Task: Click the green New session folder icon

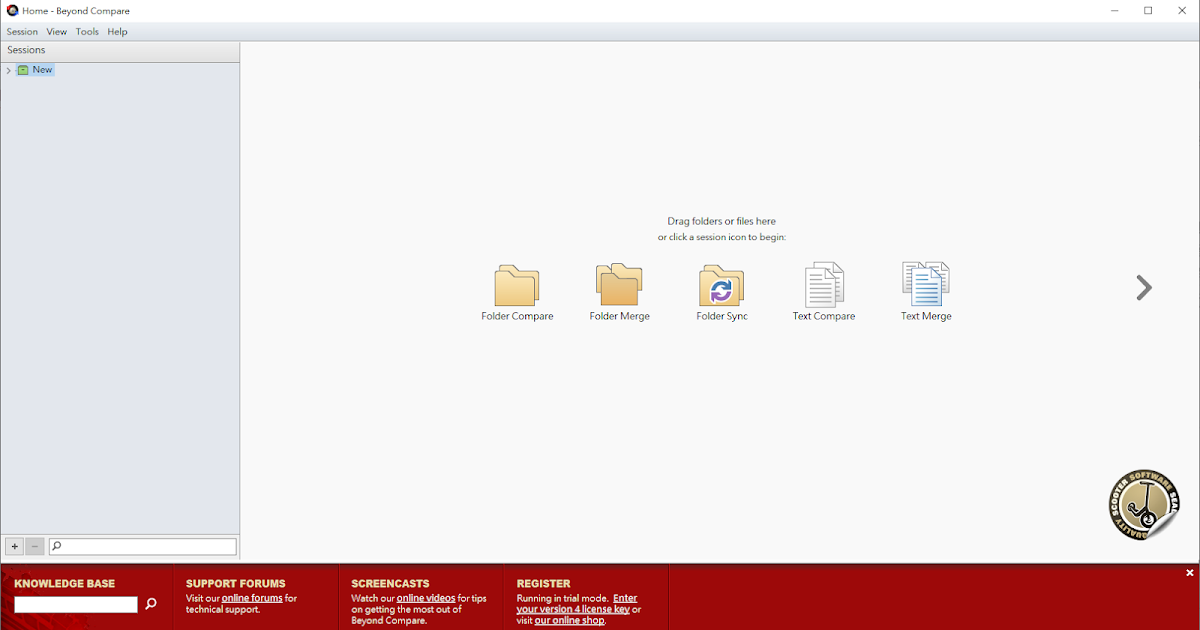Action: [23, 70]
